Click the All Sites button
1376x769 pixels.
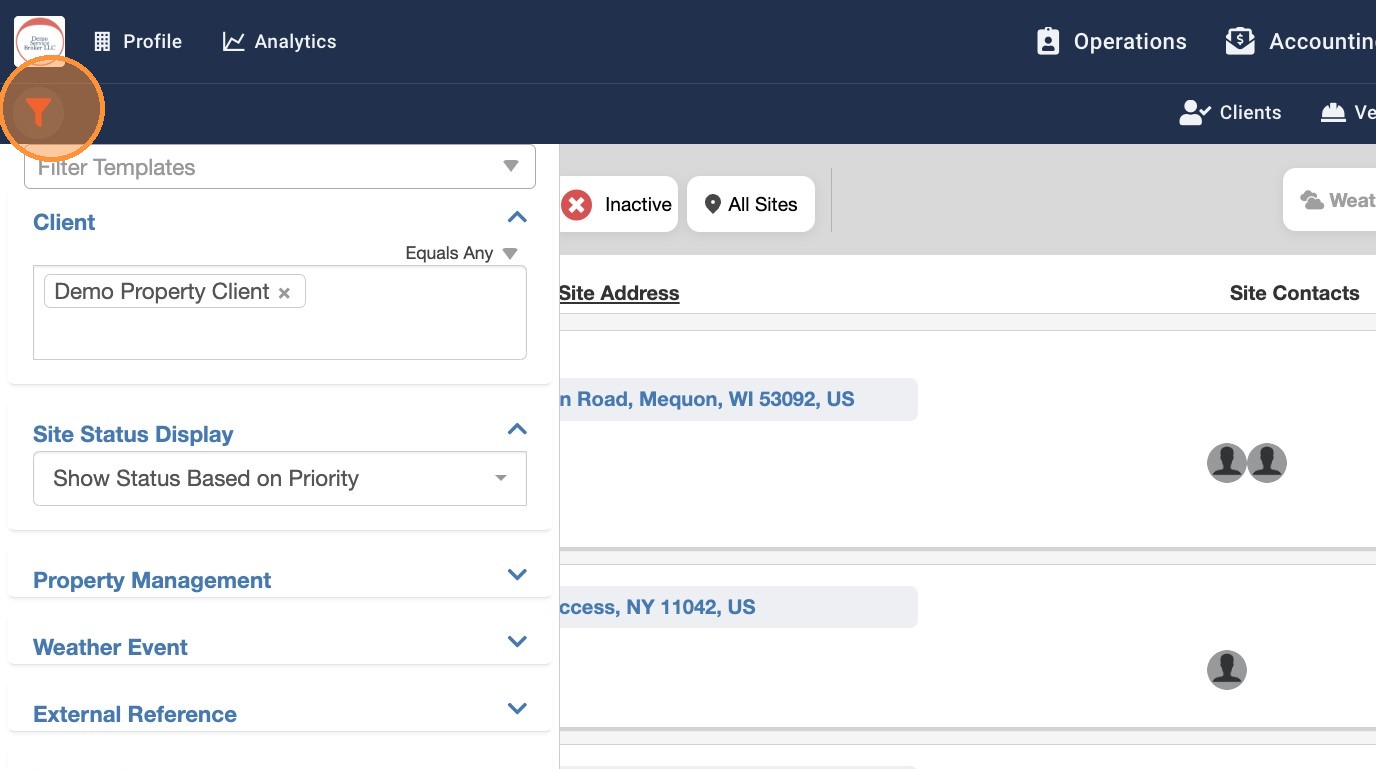(x=751, y=204)
